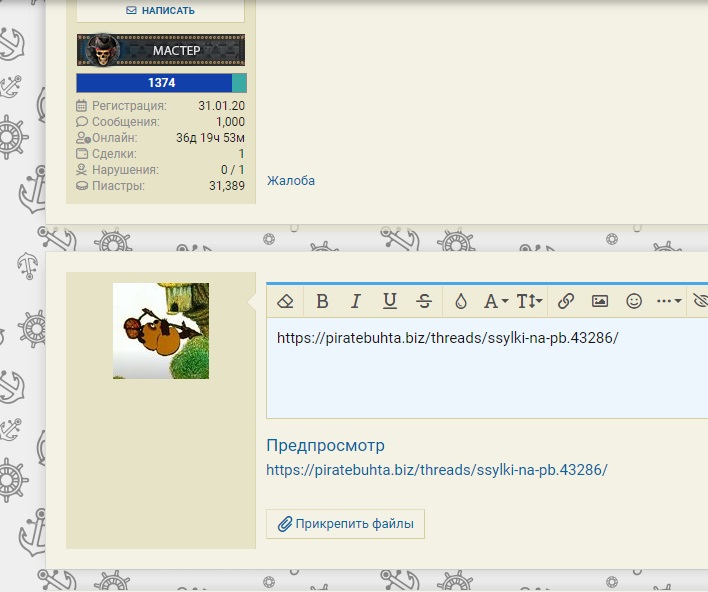The width and height of the screenshot is (708, 592).
Task: Click the coin icon beside Пиастры
Action: pyautogui.click(x=82, y=186)
